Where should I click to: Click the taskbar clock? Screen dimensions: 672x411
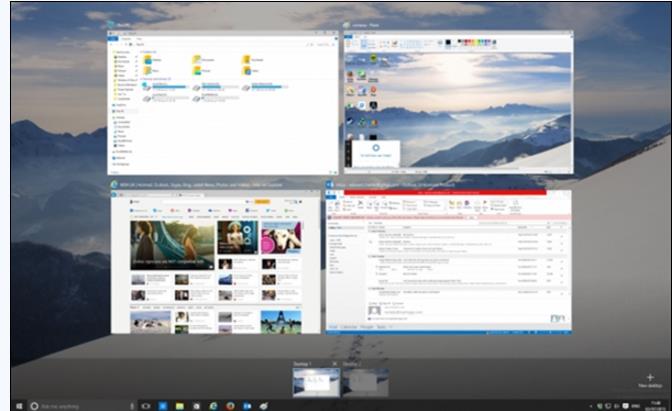(x=655, y=406)
